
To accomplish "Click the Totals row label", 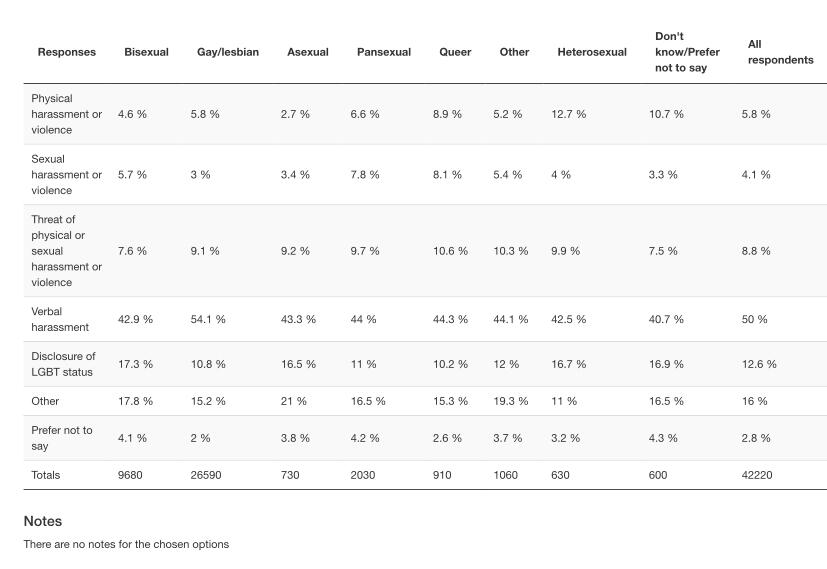I will (x=46, y=475).
